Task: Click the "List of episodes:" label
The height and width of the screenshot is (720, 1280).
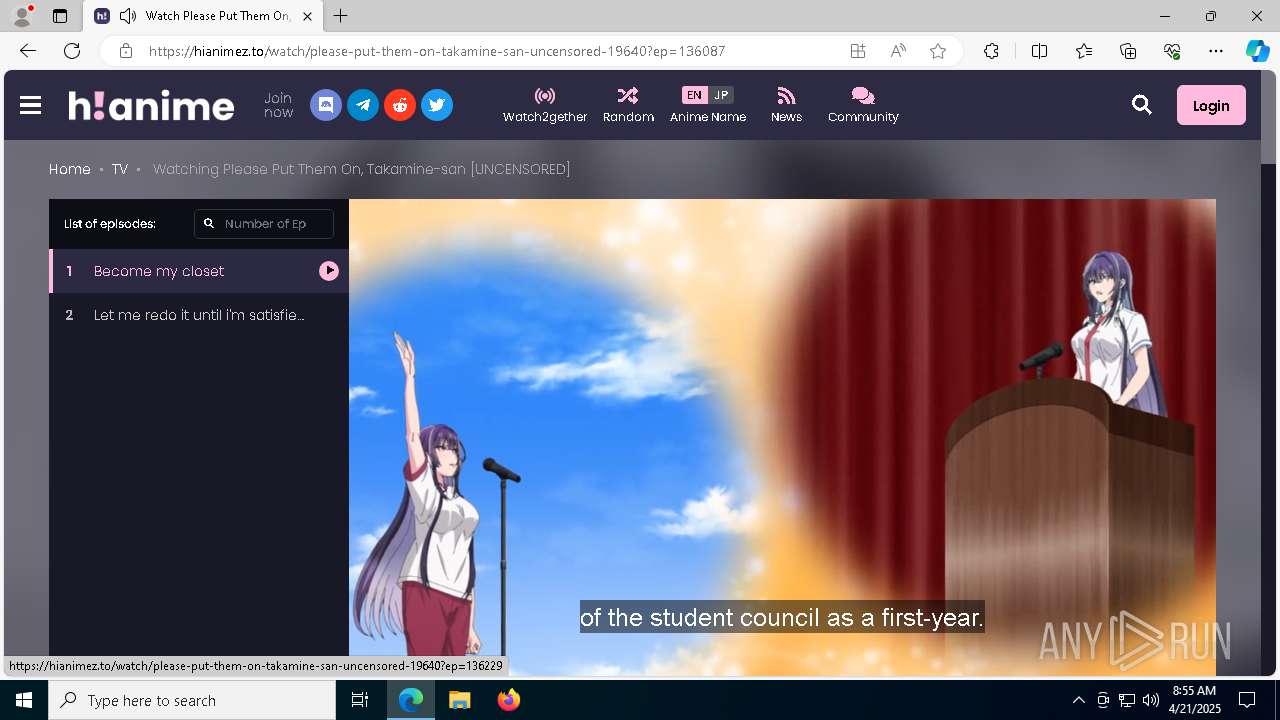Action: [x=110, y=224]
